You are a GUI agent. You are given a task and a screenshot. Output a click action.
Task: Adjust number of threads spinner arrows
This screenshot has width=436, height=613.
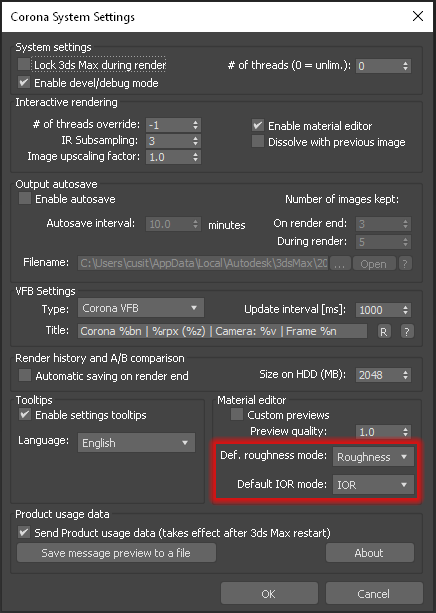pos(406,66)
